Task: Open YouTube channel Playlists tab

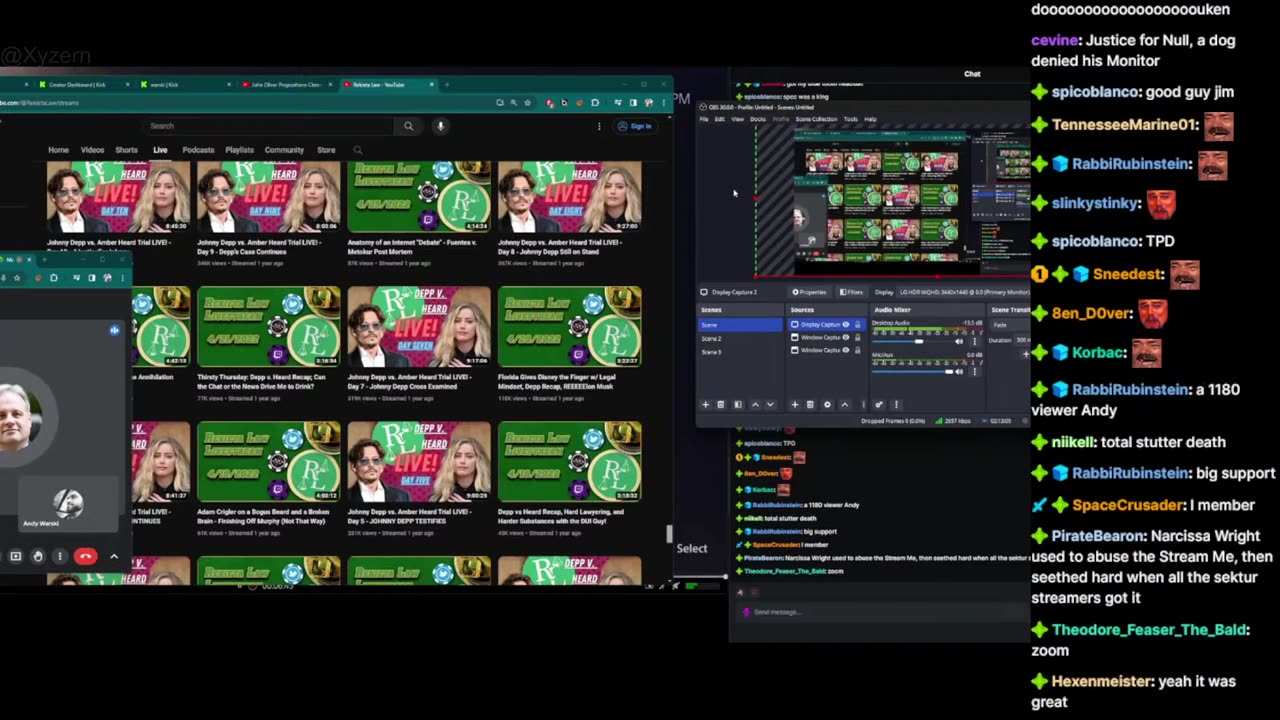Action: point(239,150)
